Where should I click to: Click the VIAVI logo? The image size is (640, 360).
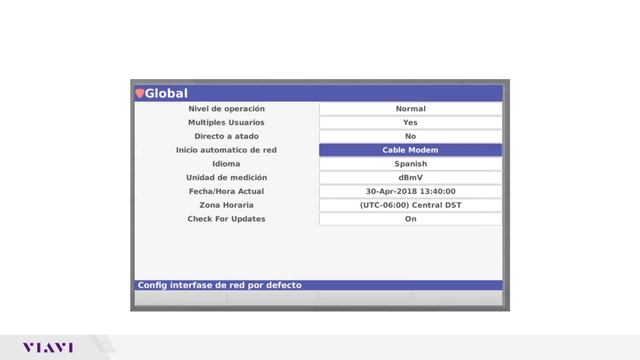pyautogui.click(x=48, y=348)
